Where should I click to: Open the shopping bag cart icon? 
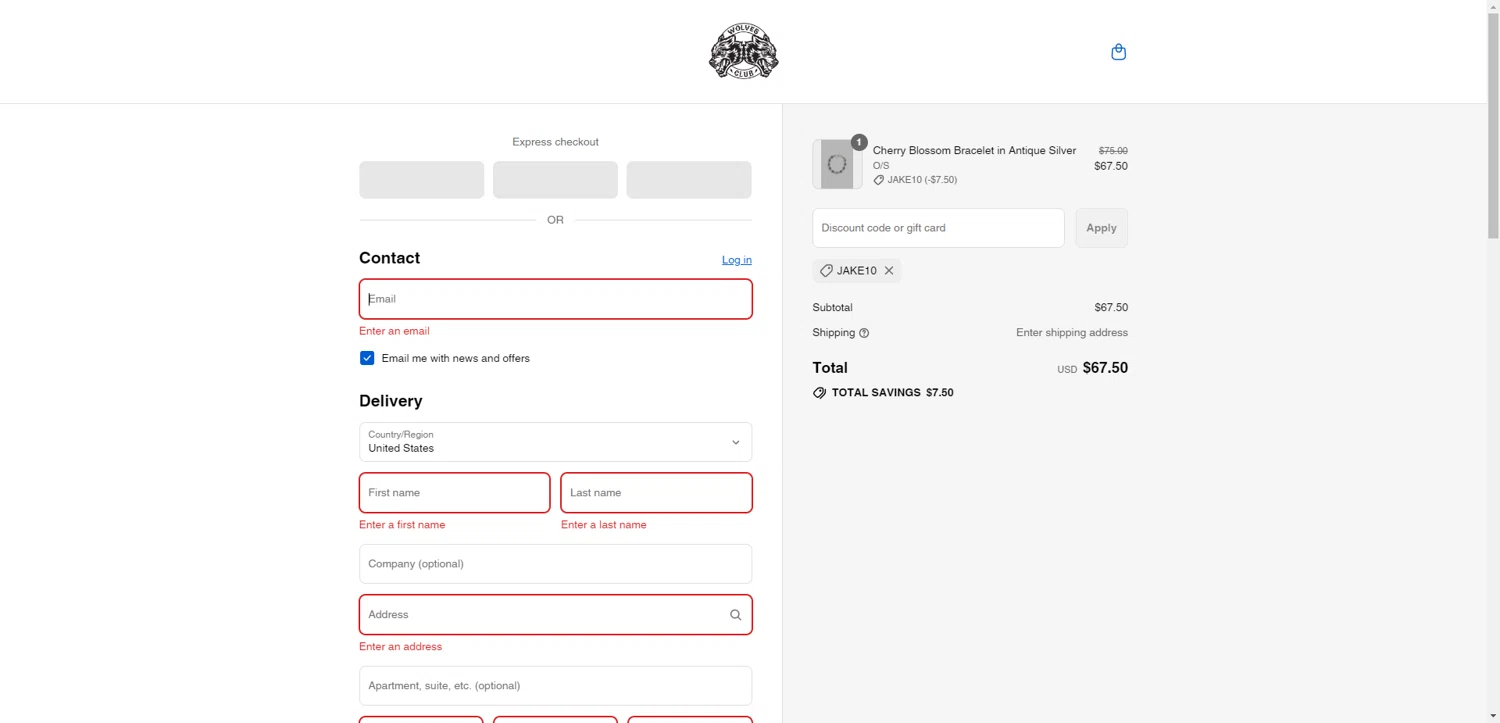(1119, 52)
